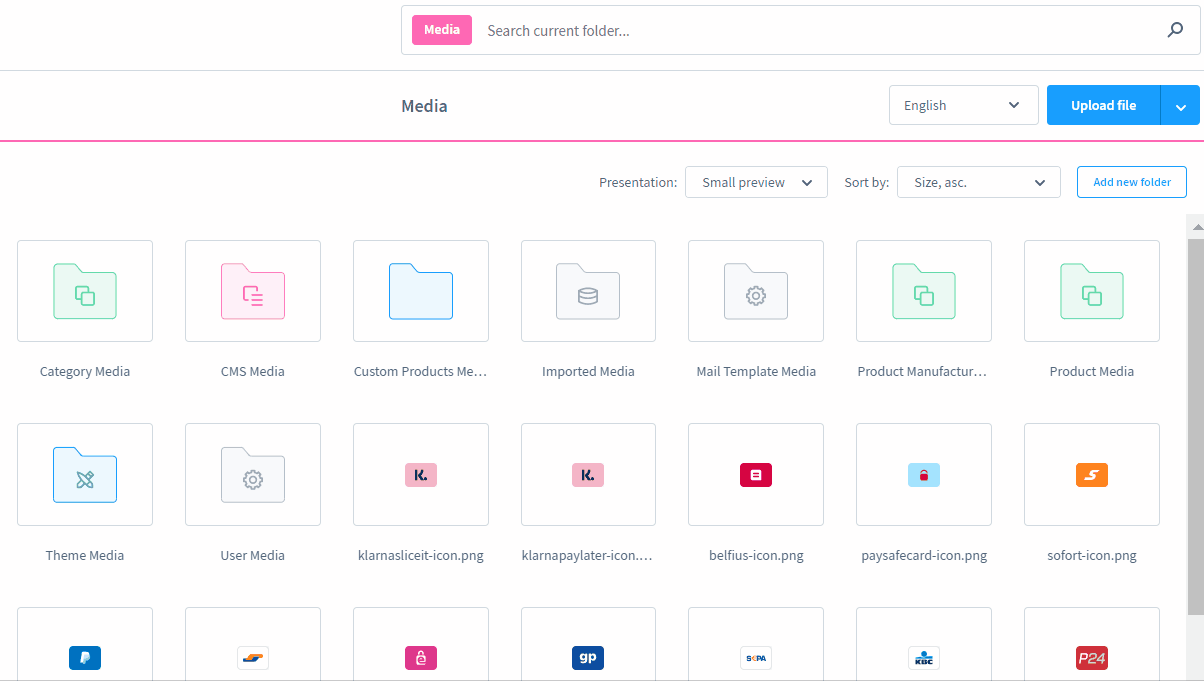Select the blue-orange striped logo image

point(253,644)
